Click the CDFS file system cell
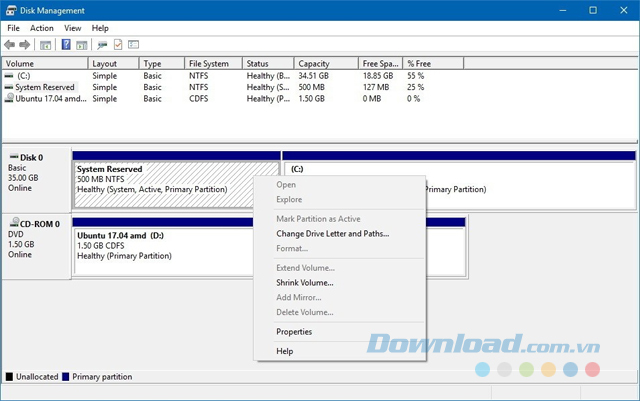Screen dimensions: 640x401 point(198,98)
